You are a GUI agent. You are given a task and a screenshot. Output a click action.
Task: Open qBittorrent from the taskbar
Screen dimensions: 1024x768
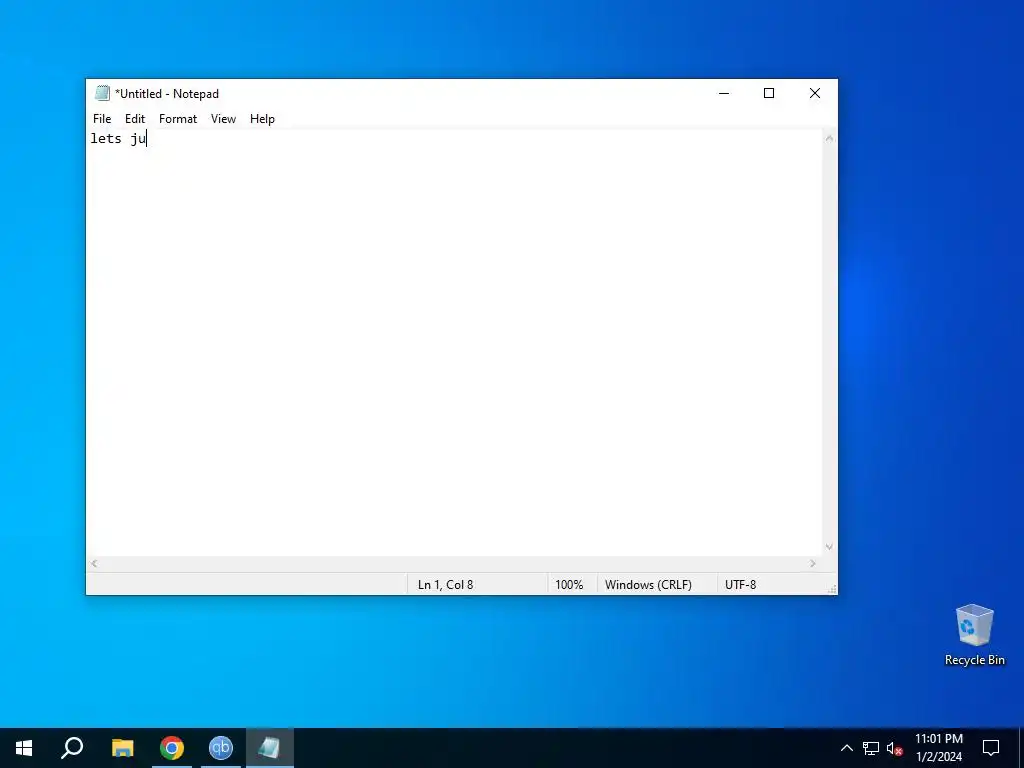click(221, 748)
